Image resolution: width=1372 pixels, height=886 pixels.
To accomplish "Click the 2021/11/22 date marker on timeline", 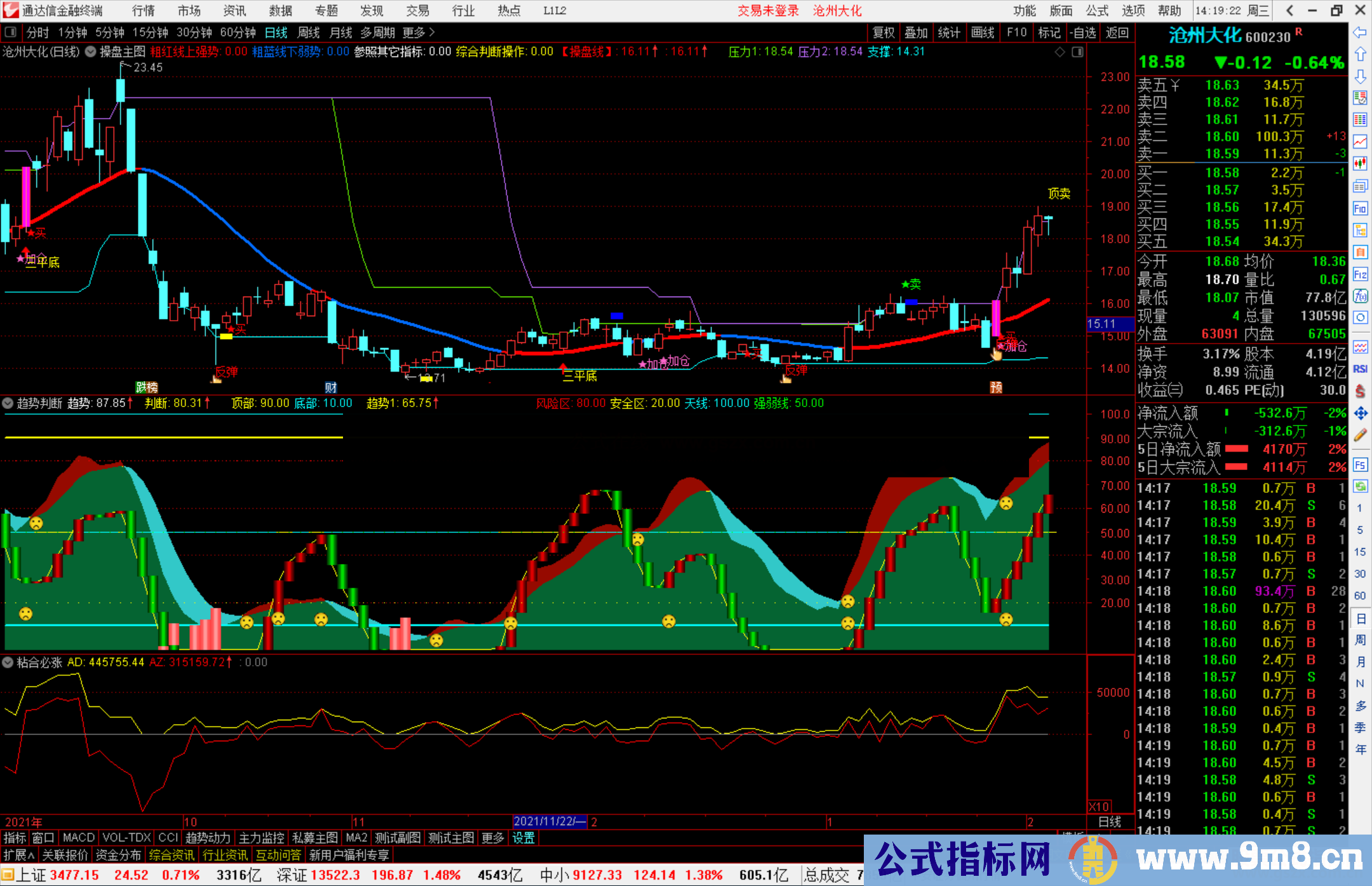I will tap(550, 821).
